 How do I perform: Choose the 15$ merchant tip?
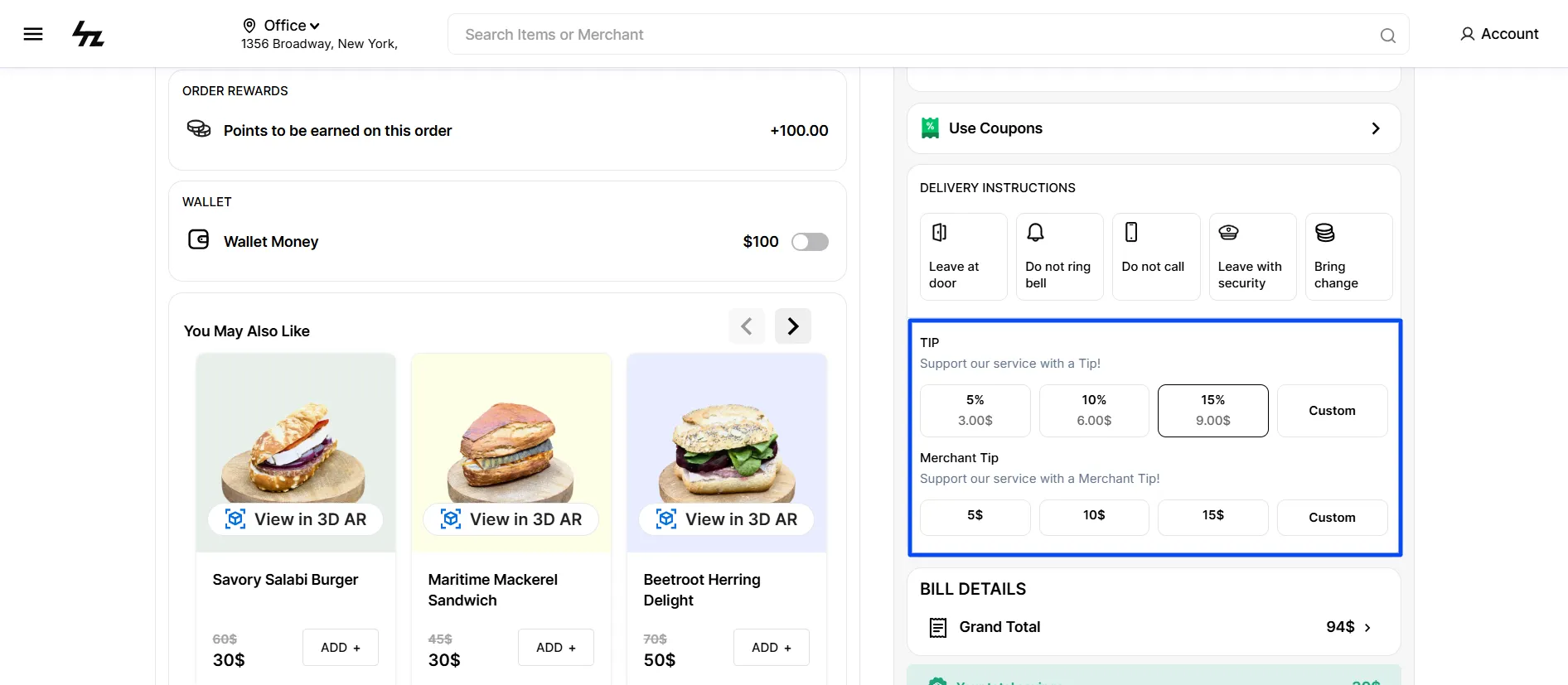[1213, 517]
